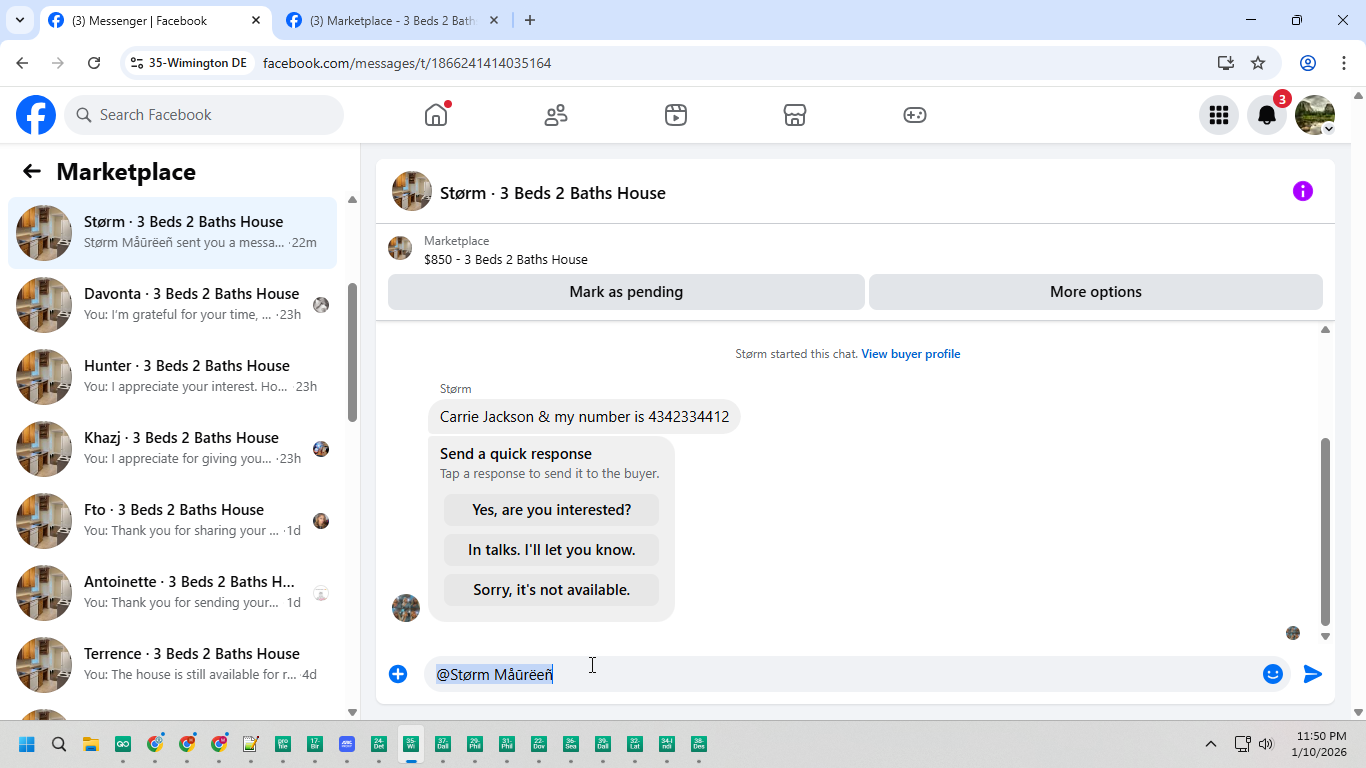Open the Gaming controller icon

coord(915,115)
